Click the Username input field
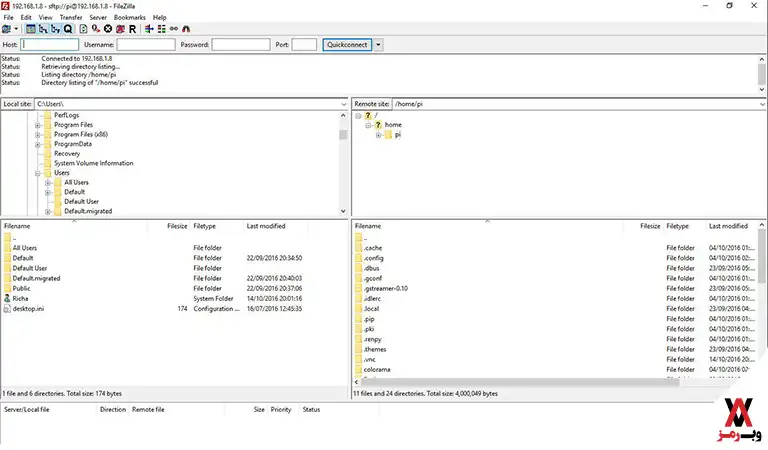Image resolution: width=768 pixels, height=450 pixels. [146, 45]
